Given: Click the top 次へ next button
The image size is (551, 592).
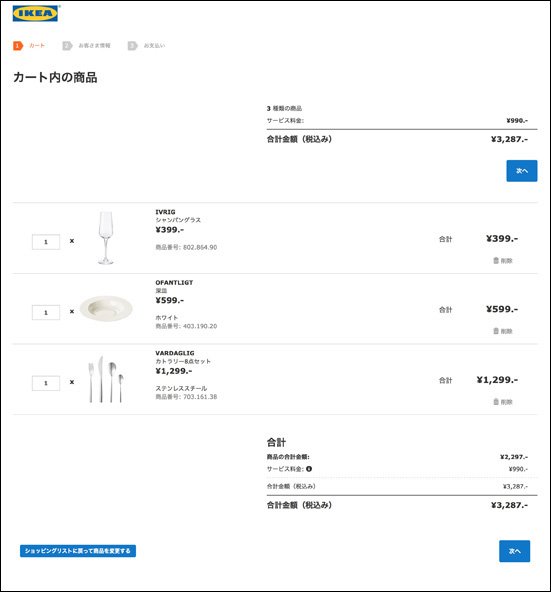Looking at the screenshot, I should [x=522, y=171].
